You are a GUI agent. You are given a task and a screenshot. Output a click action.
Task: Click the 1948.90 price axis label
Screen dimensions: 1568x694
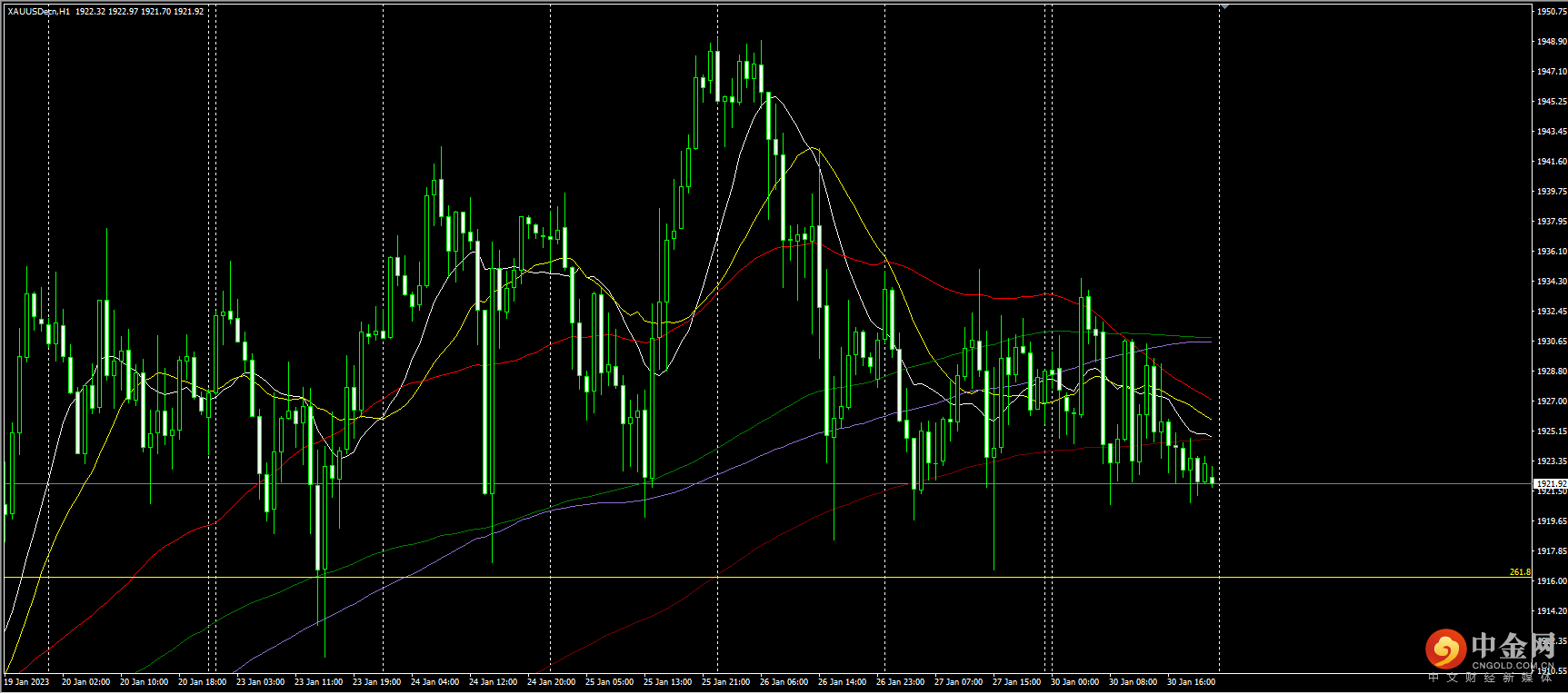pos(1552,42)
